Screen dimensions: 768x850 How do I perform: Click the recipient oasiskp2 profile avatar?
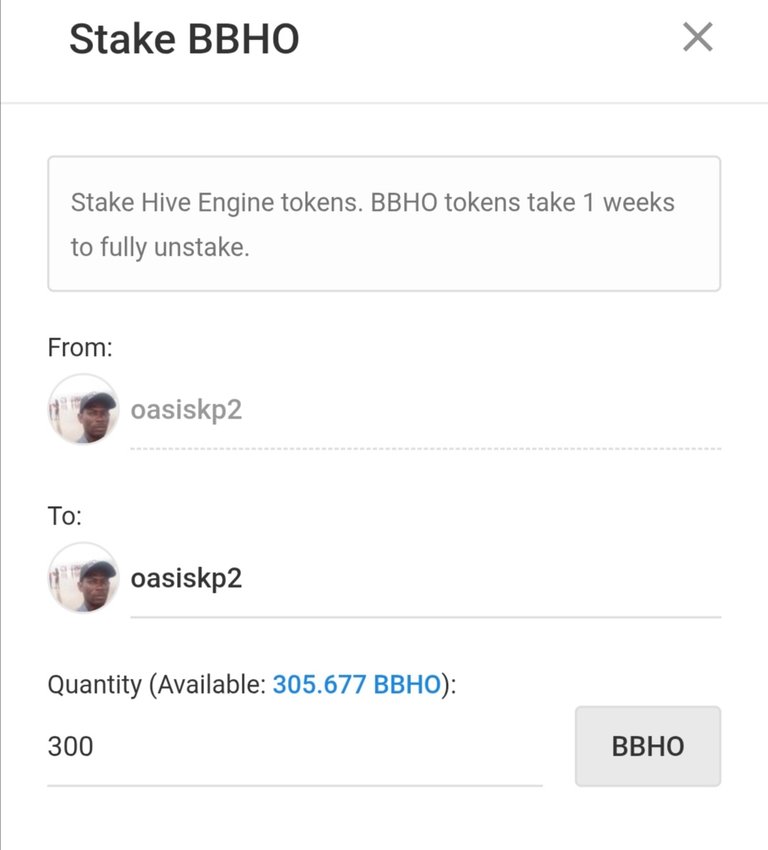pyautogui.click(x=83, y=578)
